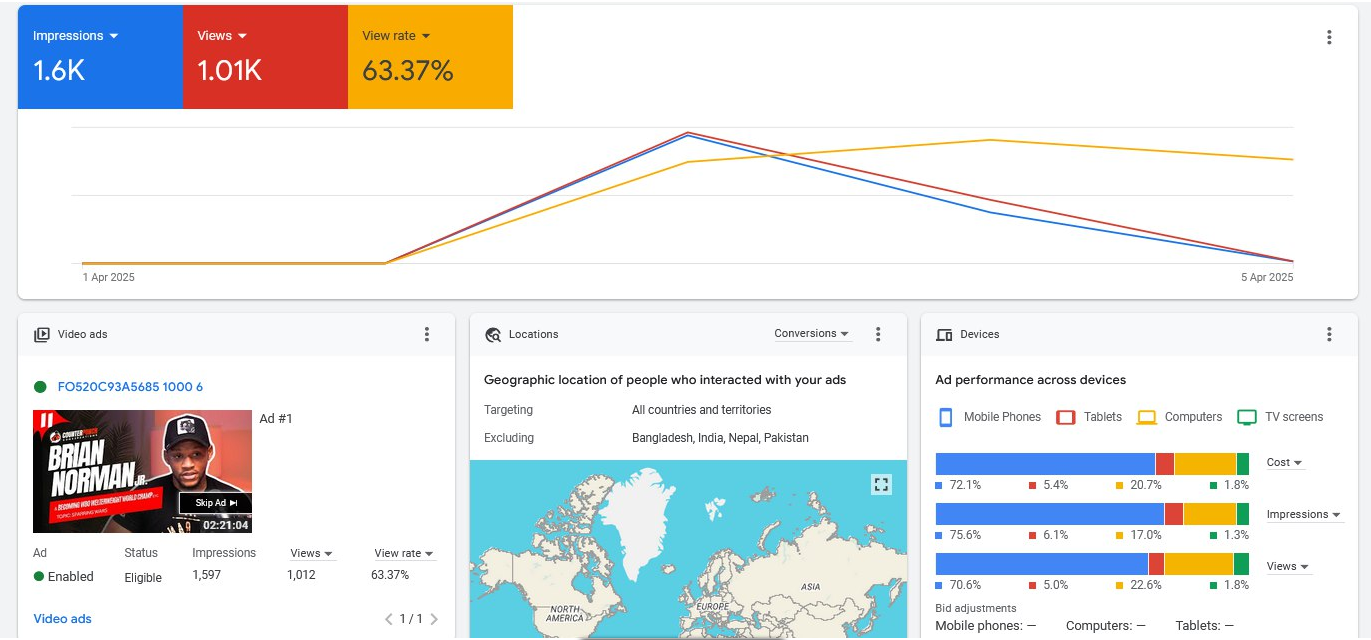
Task: Click the Mobile Phones legend icon
Action: 946,418
